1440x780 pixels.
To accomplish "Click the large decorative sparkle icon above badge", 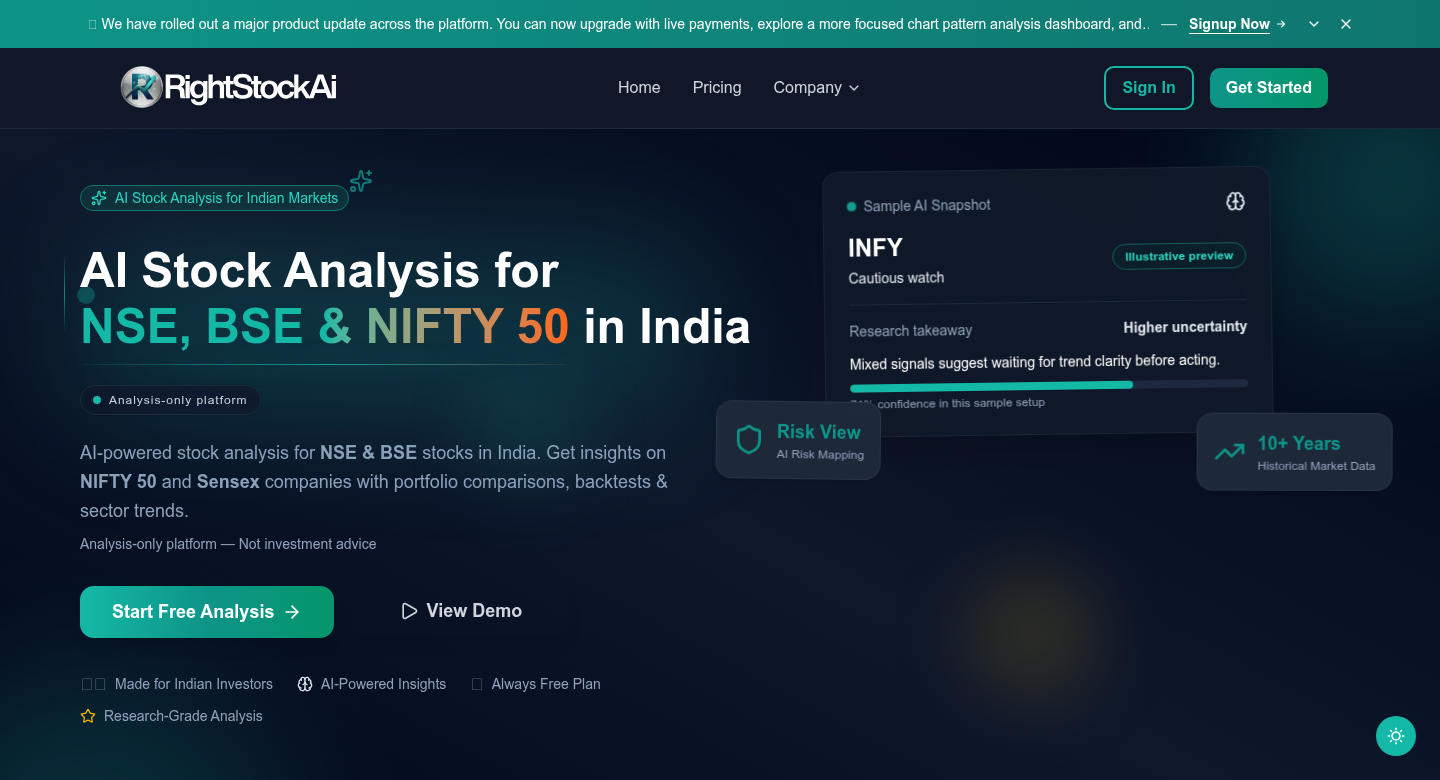I will [x=361, y=181].
